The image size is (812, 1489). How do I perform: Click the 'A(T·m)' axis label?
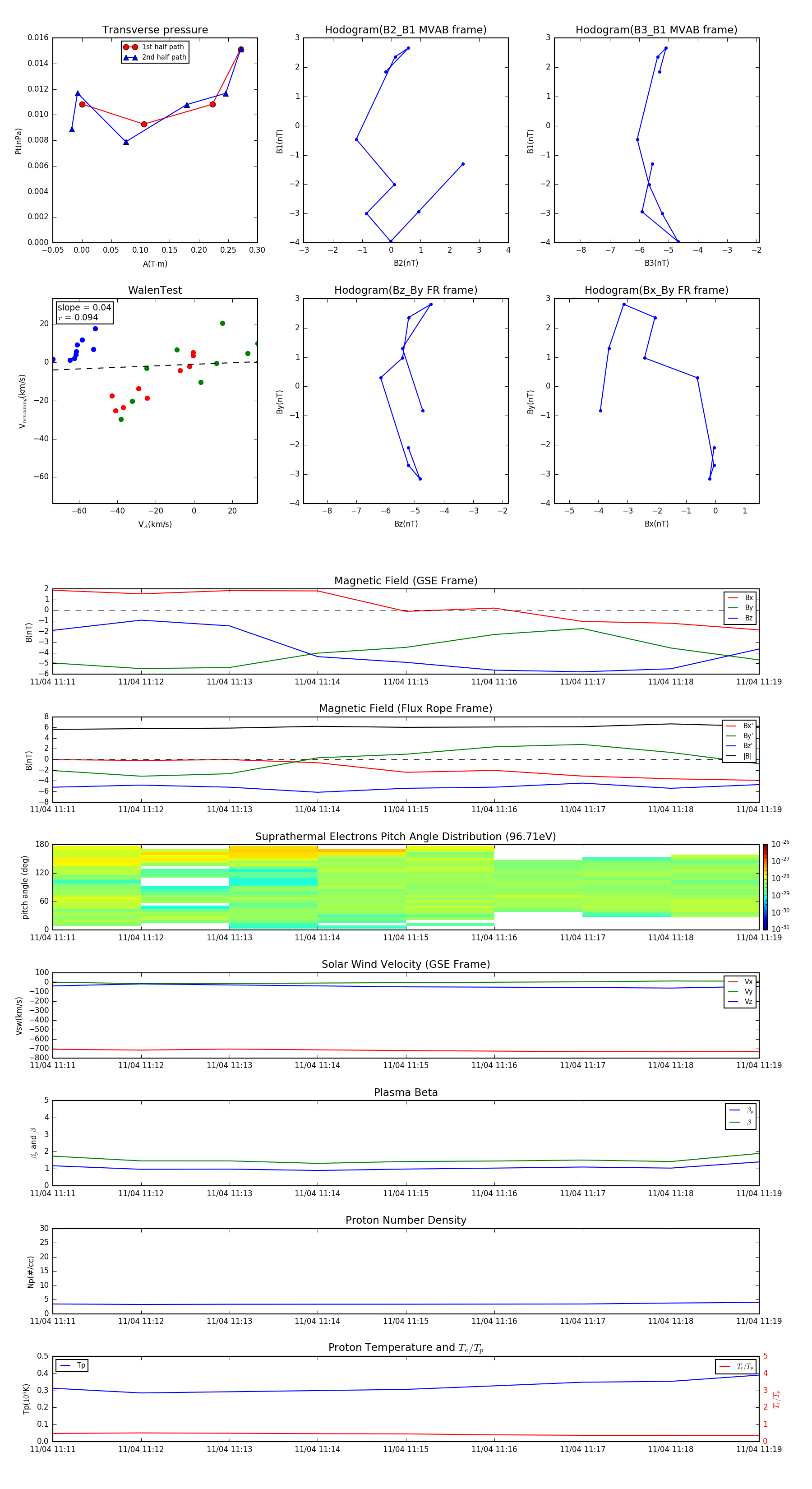point(155,264)
